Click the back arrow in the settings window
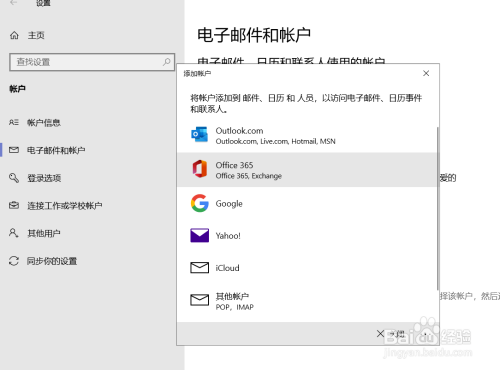The height and width of the screenshot is (370, 500). 13,3
